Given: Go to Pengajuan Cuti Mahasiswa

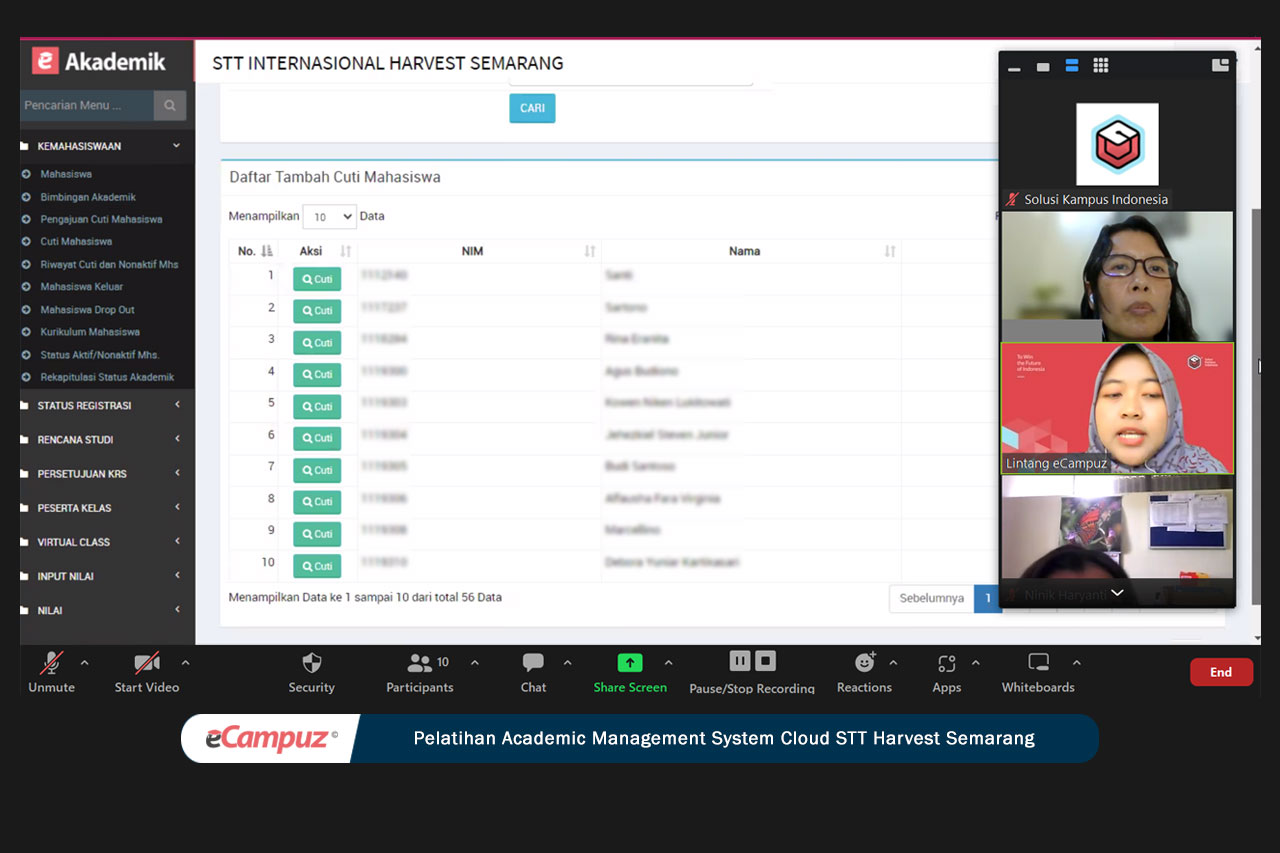Looking at the screenshot, I should (x=101, y=219).
